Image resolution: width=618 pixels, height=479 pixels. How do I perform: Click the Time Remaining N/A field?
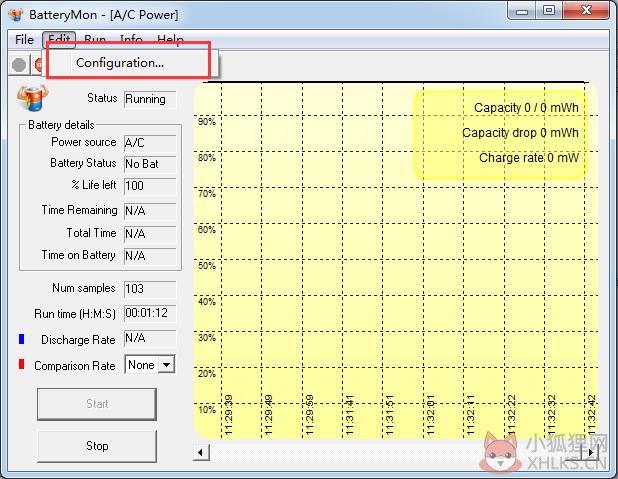tap(150, 211)
